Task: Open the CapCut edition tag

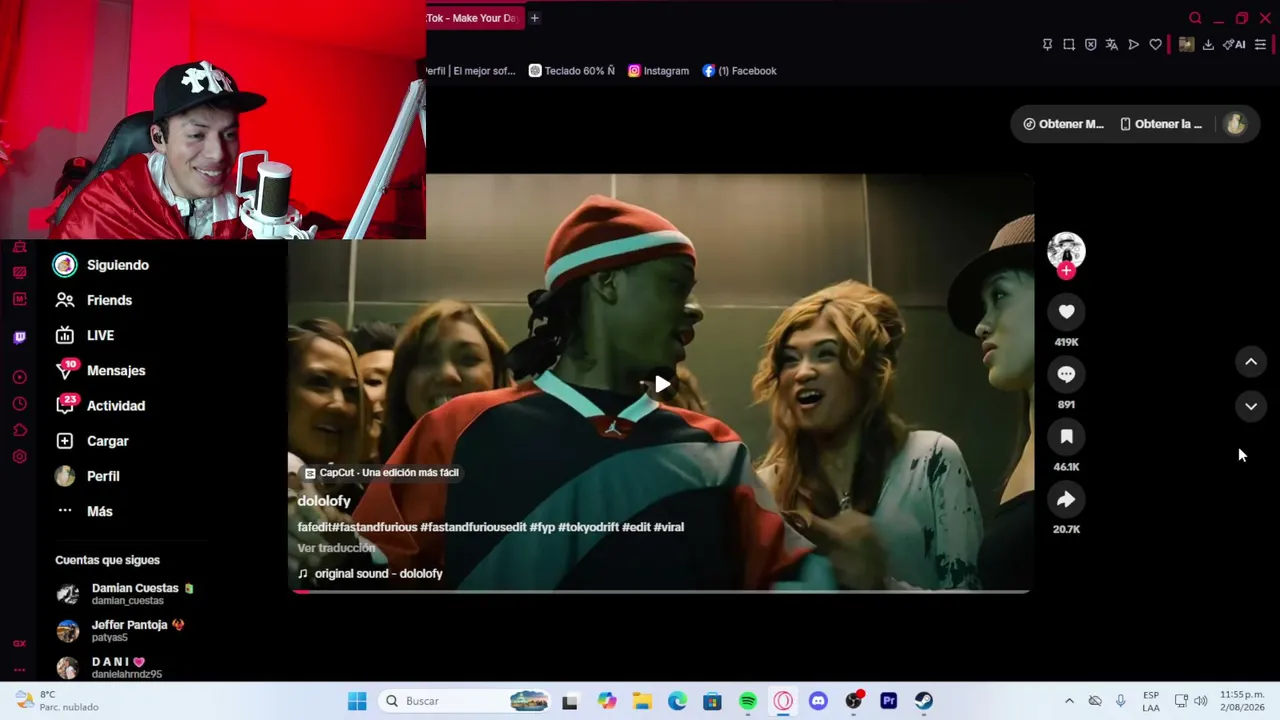Action: [382, 473]
